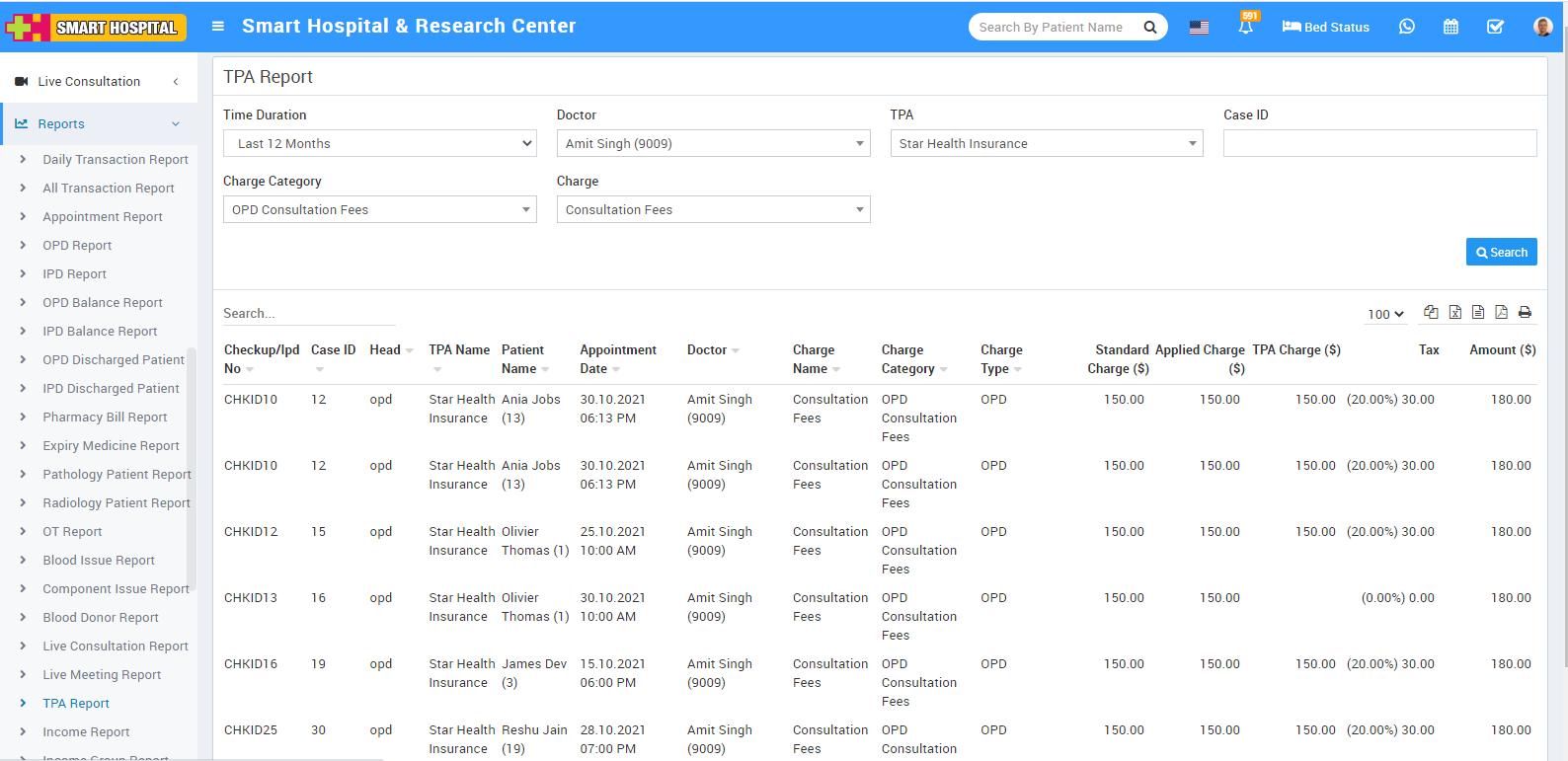Copy table data icon
The height and width of the screenshot is (761, 1568).
pos(1431,312)
